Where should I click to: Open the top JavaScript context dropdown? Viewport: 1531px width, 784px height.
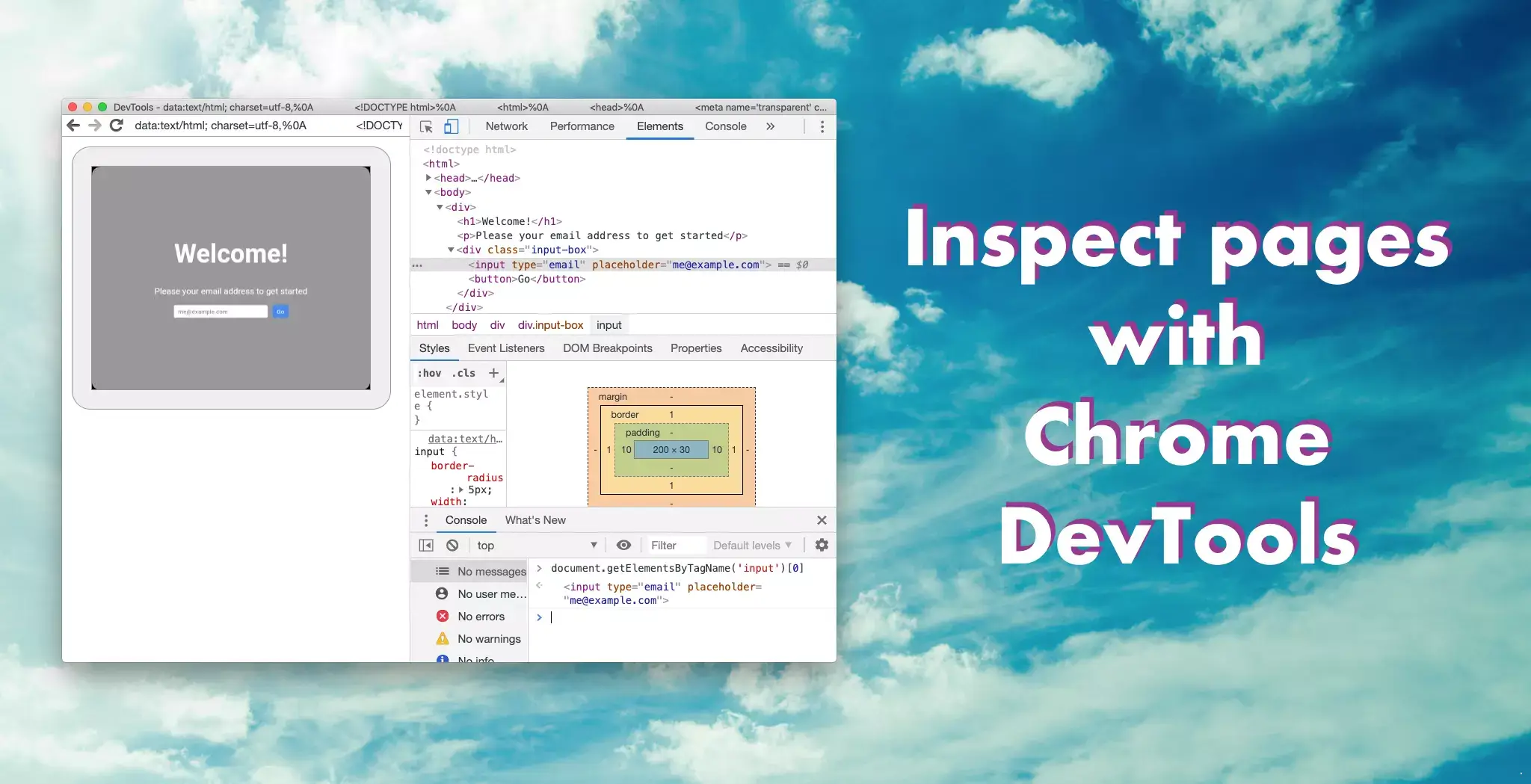click(x=537, y=546)
